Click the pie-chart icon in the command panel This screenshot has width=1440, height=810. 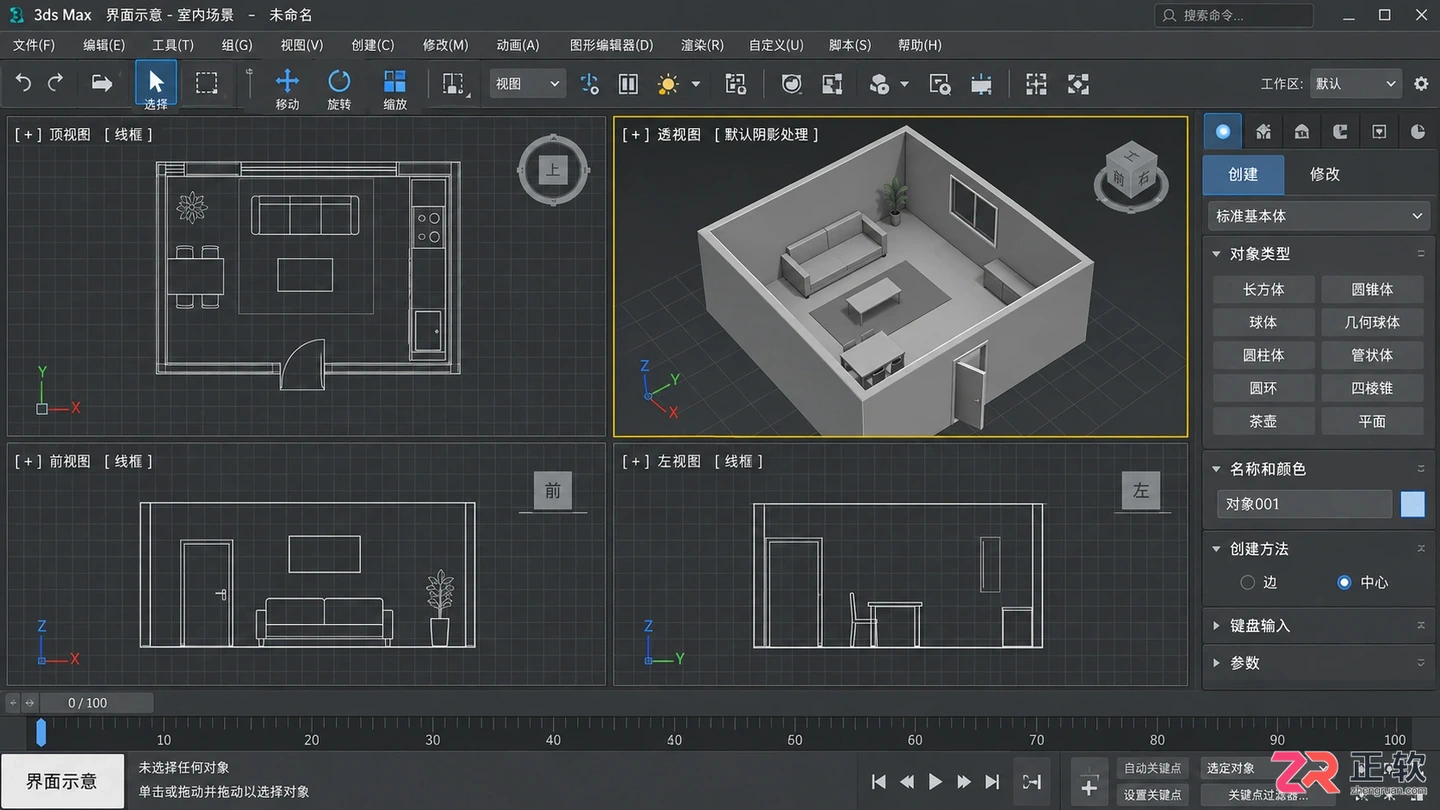pyautogui.click(x=1418, y=131)
